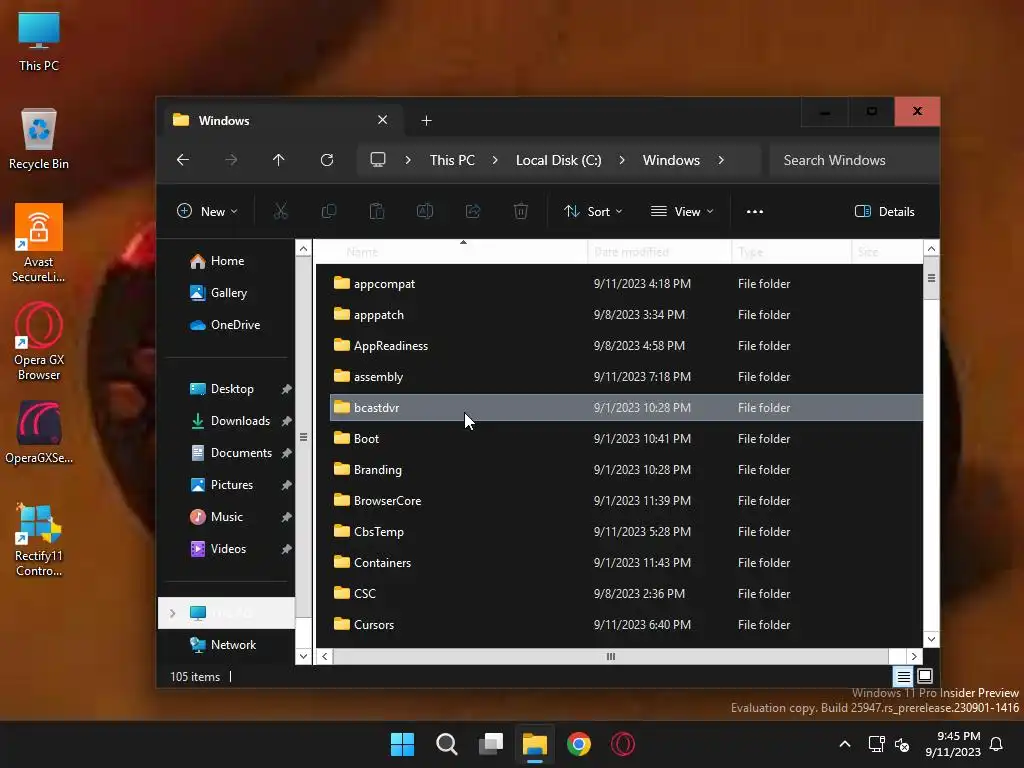This screenshot has height=768, width=1024.
Task: Select the BrowserCore folder
Action: [x=626, y=500]
